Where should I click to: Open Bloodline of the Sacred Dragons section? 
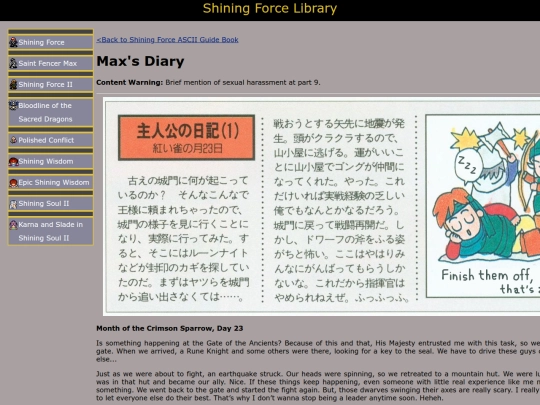click(51, 112)
